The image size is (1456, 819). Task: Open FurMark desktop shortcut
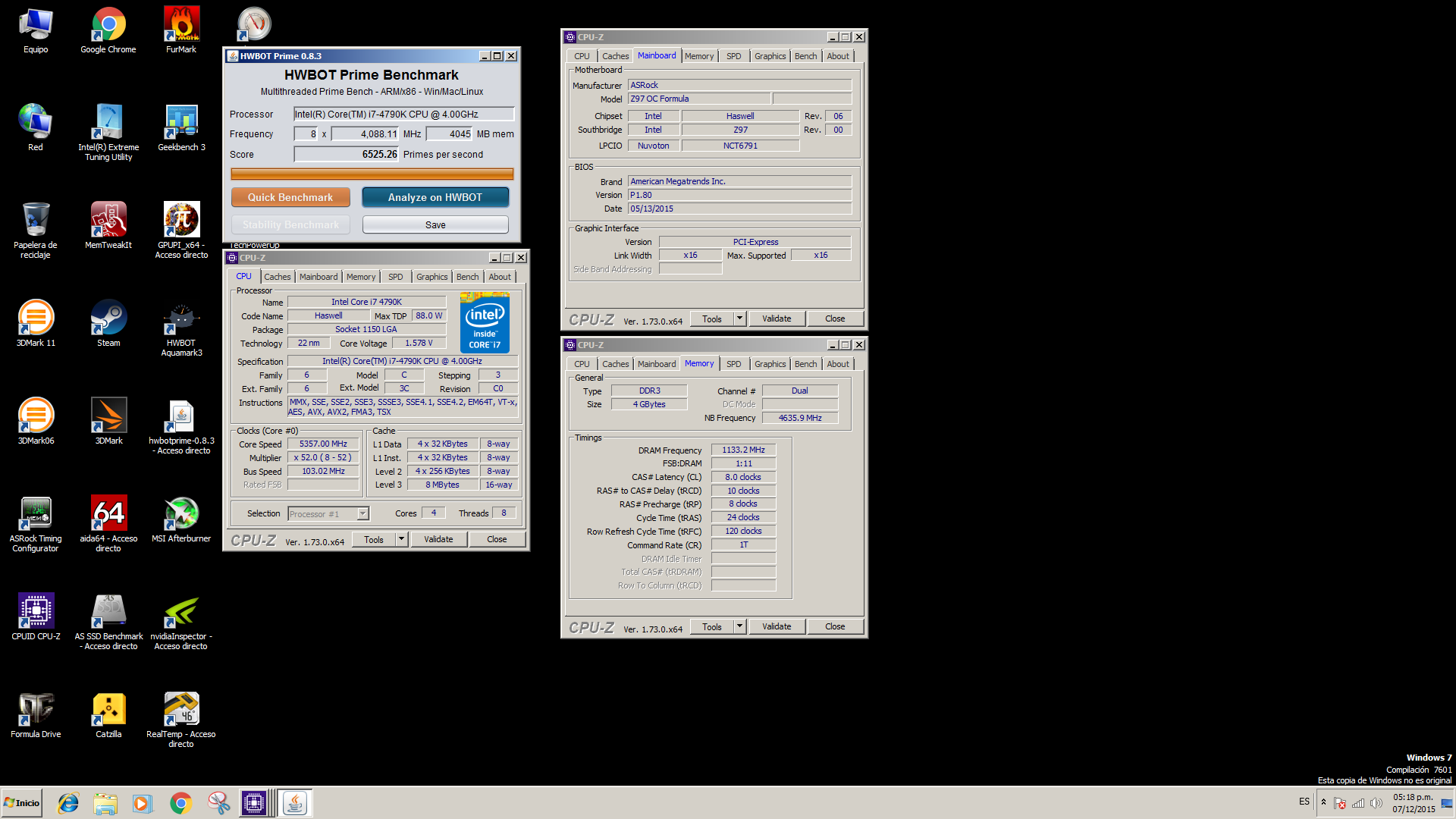[x=181, y=30]
